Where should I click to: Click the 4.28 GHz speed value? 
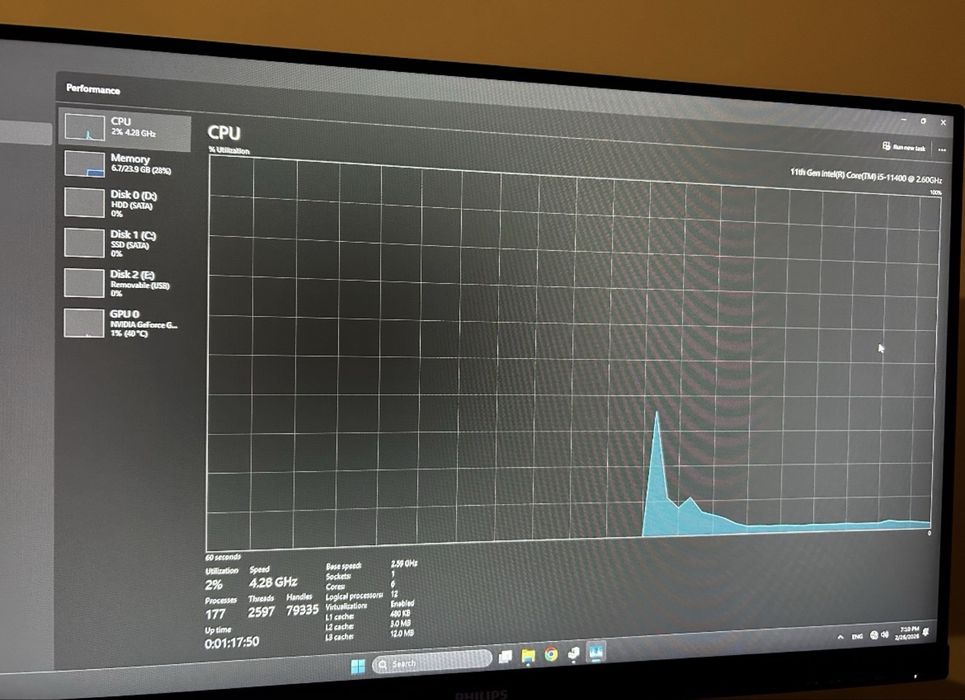[273, 582]
